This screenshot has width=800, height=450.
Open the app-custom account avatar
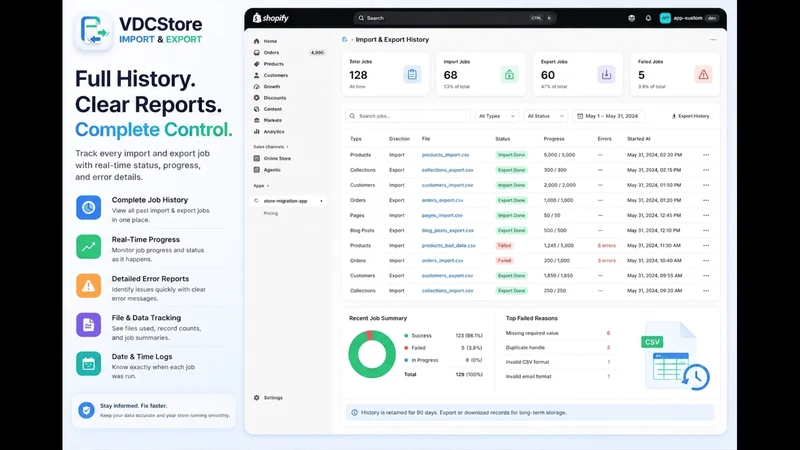pyautogui.click(x=665, y=18)
